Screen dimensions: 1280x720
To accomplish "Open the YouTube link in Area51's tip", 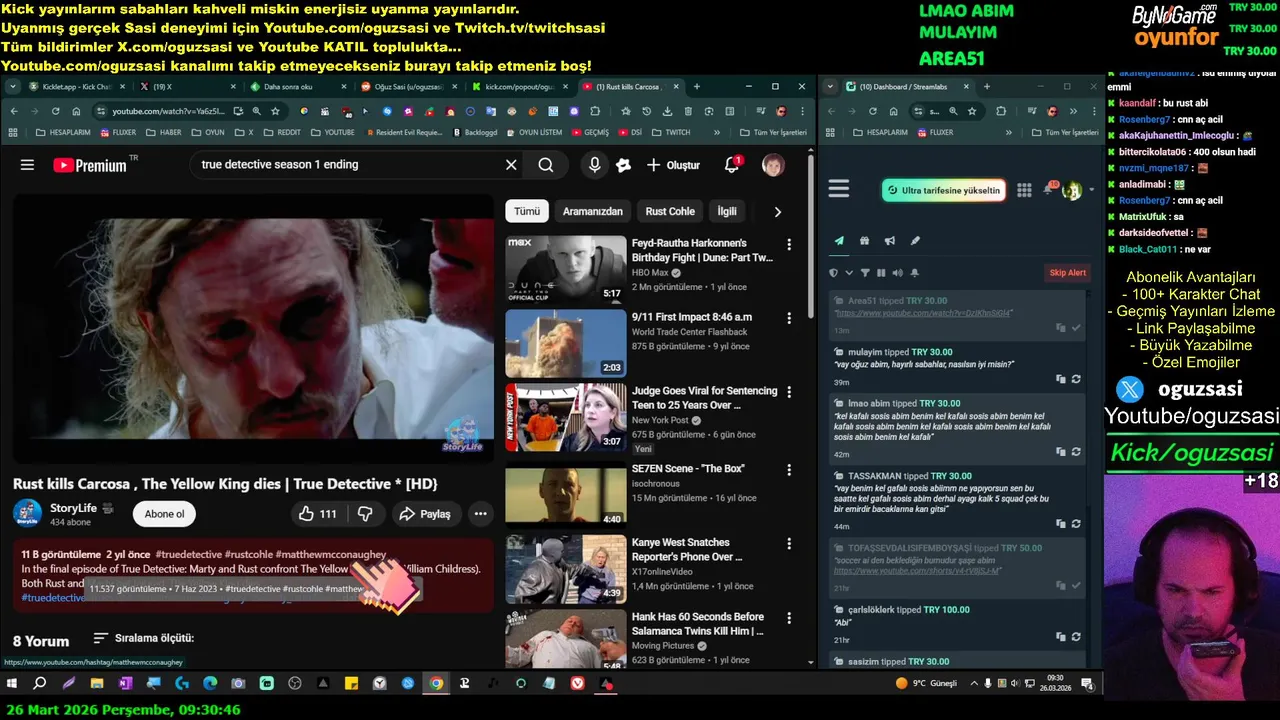I will pyautogui.click(x=924, y=314).
